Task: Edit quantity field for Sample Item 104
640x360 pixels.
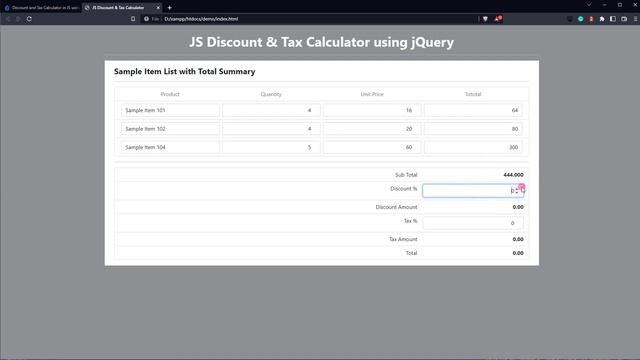Action: 271,147
